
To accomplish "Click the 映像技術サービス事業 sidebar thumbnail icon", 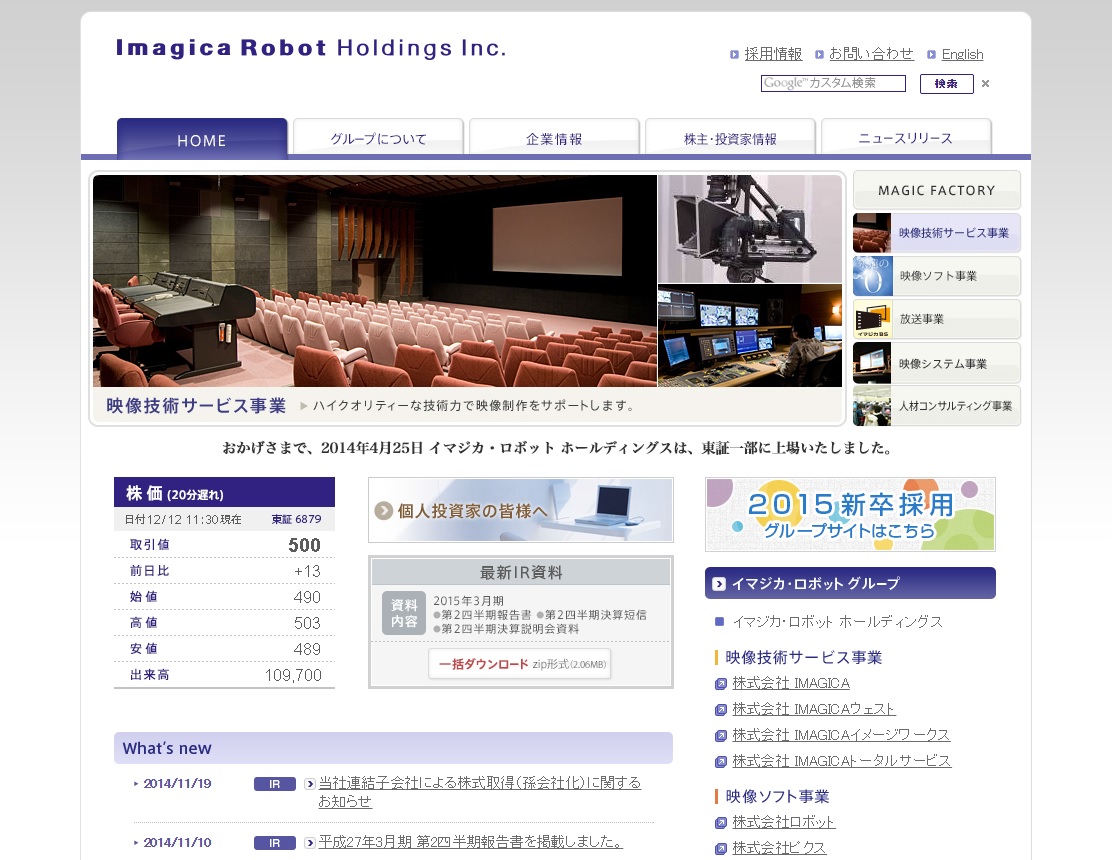I will coord(872,233).
